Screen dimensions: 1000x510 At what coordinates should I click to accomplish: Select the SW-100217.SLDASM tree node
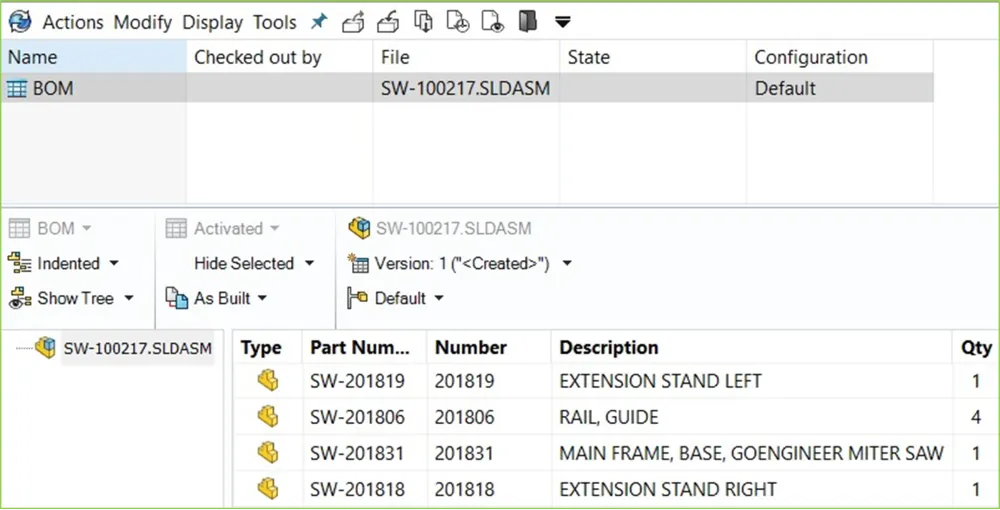(x=137, y=348)
